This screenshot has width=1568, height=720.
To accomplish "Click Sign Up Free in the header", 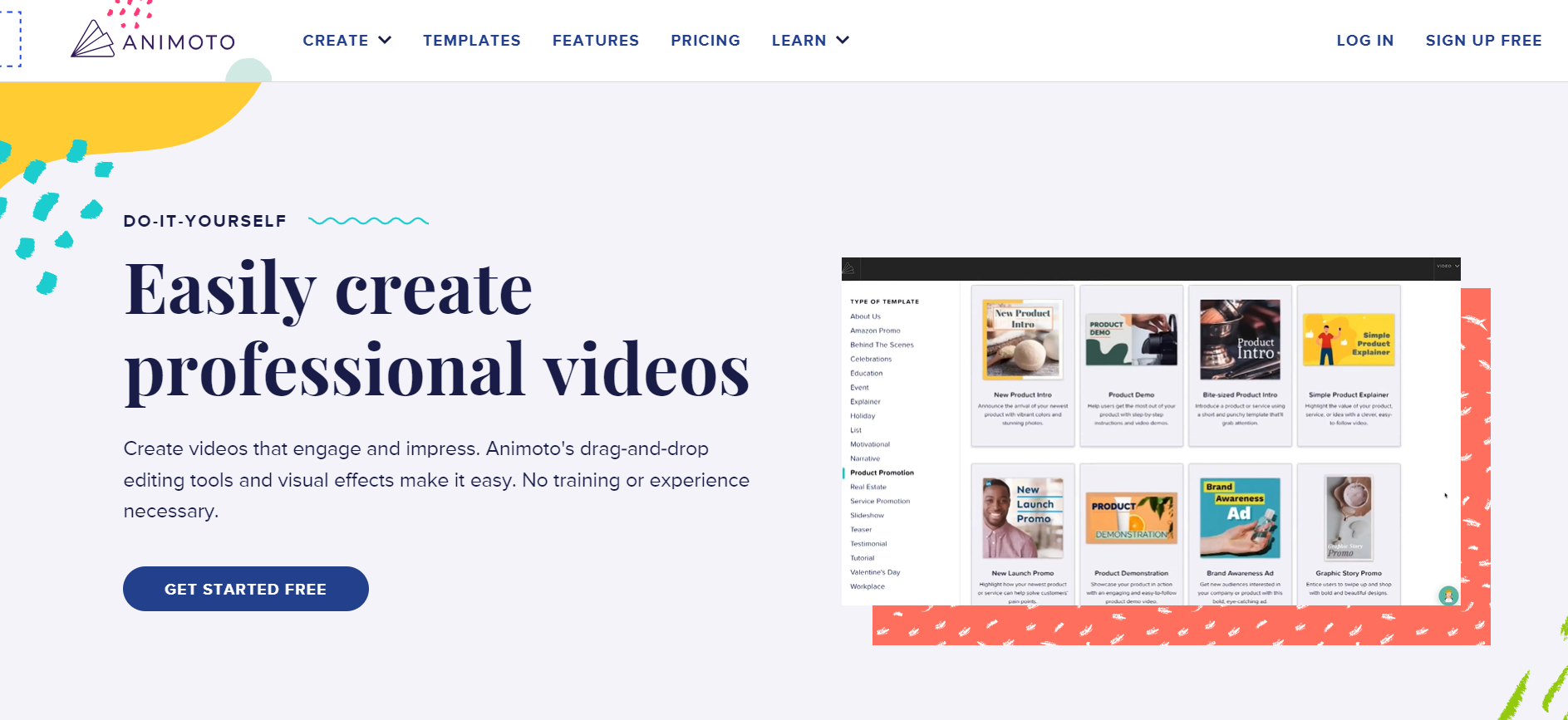I will (x=1483, y=41).
